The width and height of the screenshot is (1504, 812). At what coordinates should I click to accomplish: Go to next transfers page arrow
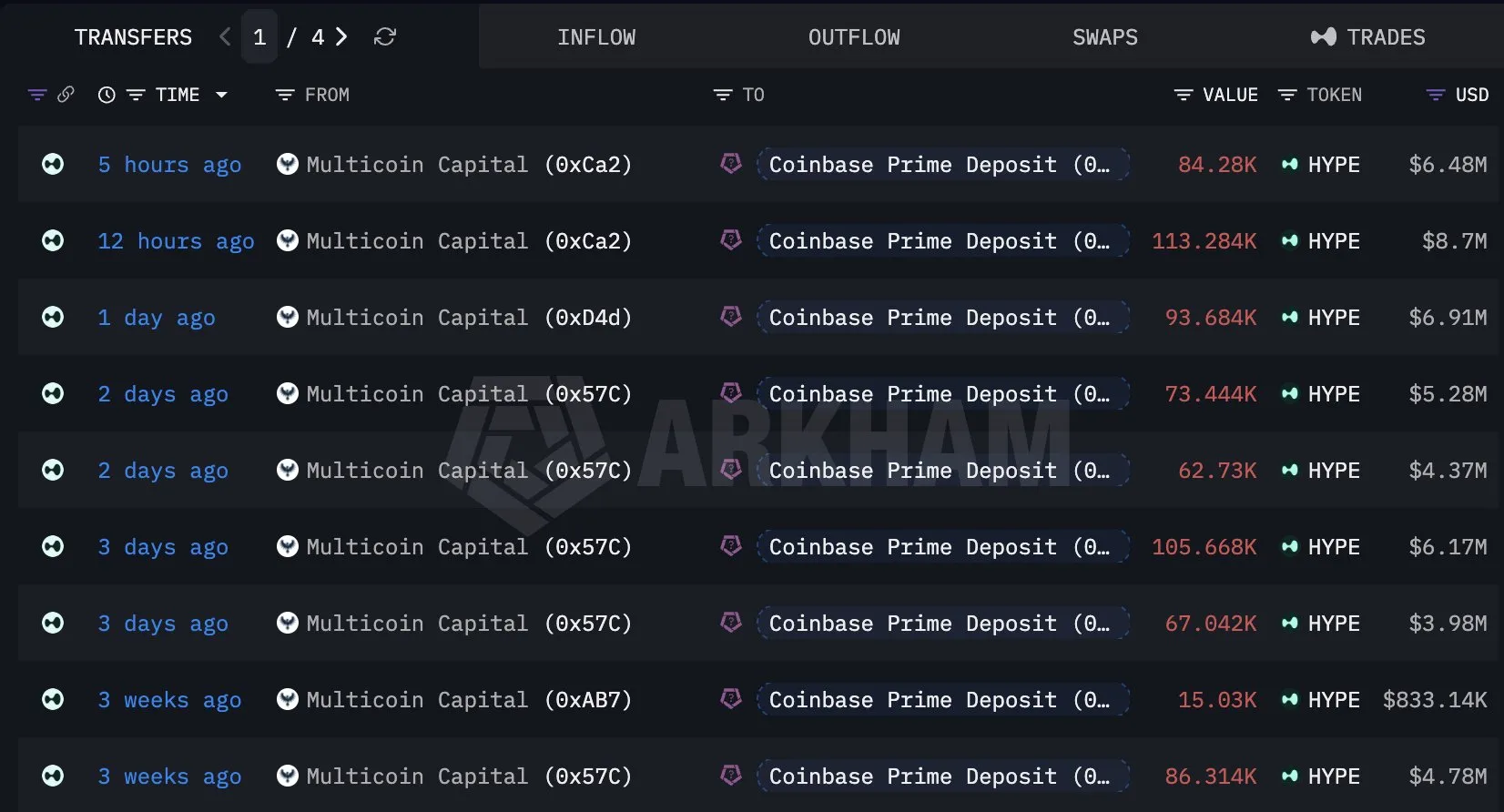[341, 36]
